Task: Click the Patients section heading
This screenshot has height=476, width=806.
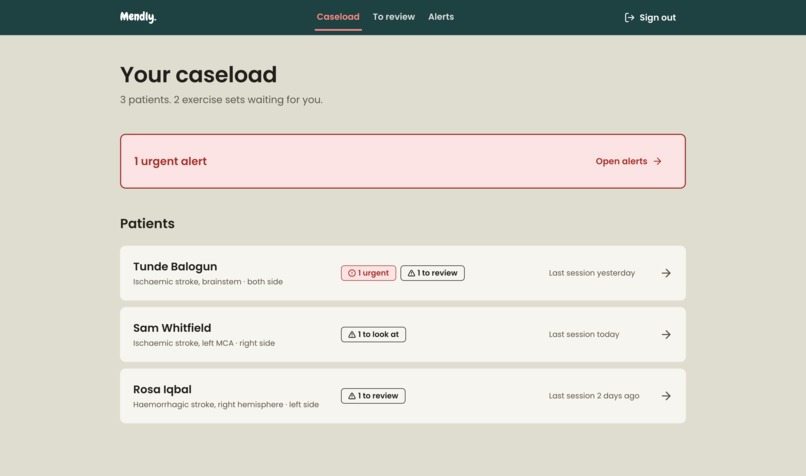Action: [x=147, y=224]
